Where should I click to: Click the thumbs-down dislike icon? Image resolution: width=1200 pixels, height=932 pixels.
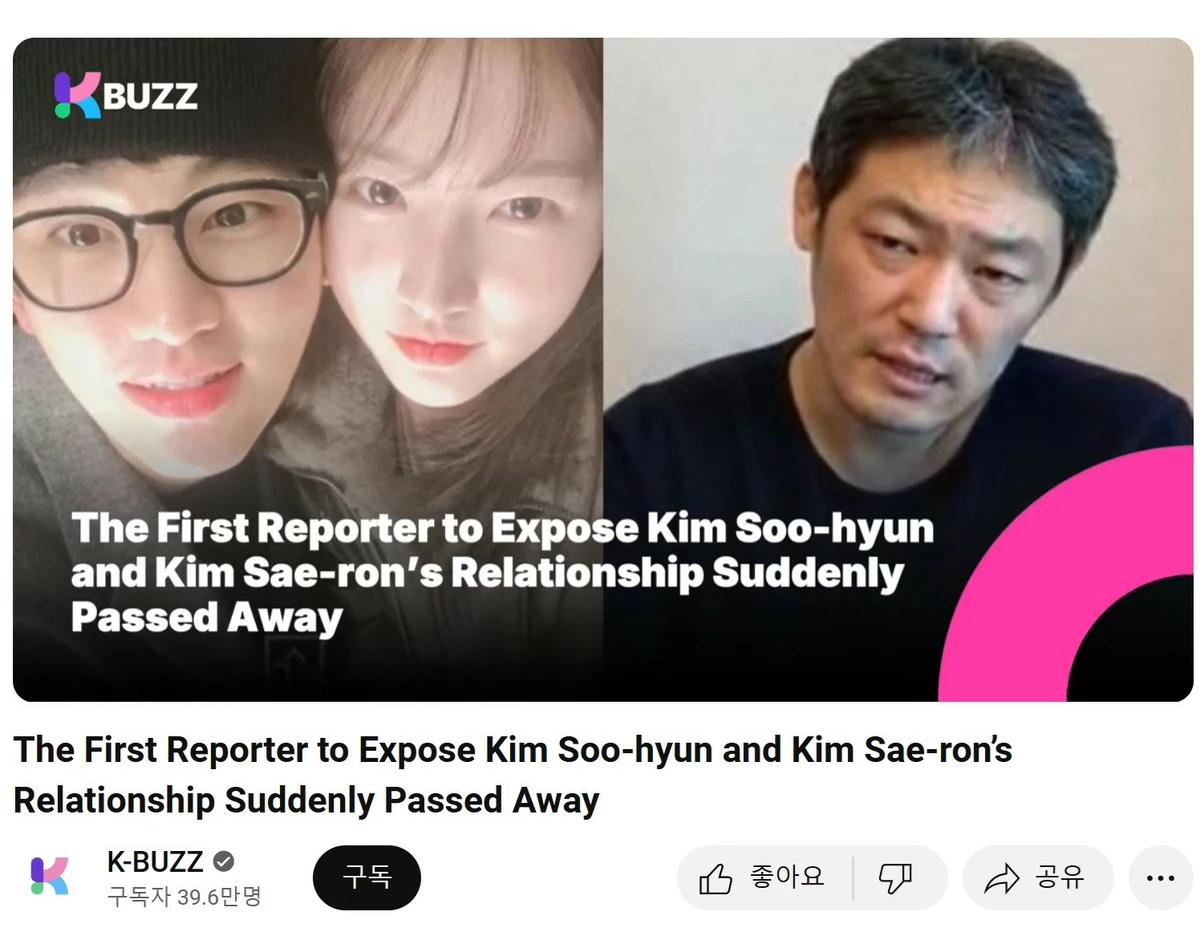(895, 879)
